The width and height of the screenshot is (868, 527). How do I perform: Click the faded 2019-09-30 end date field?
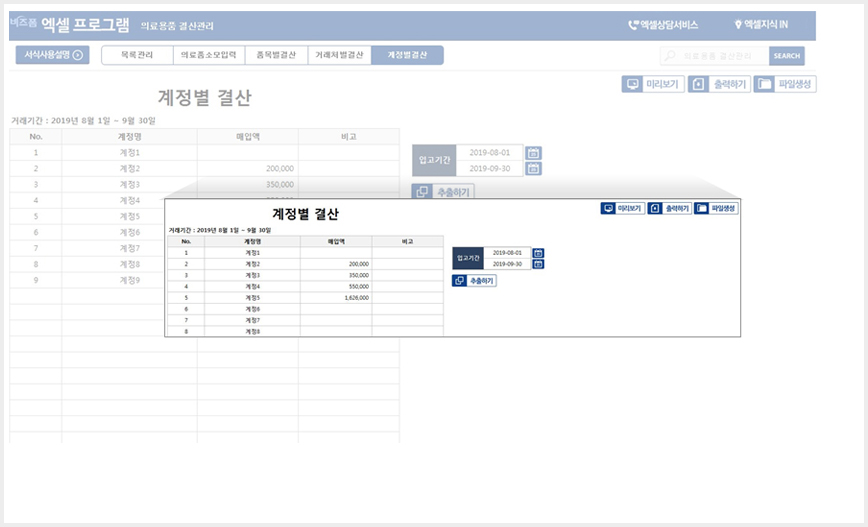click(490, 168)
